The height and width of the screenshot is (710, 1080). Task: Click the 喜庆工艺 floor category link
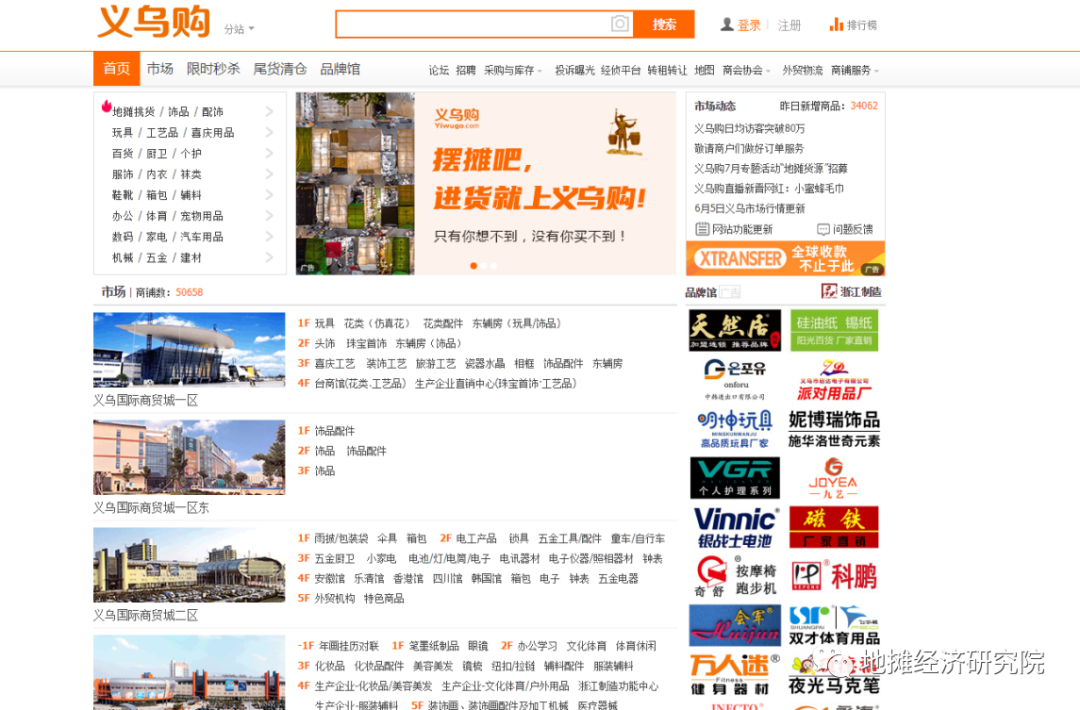point(335,364)
